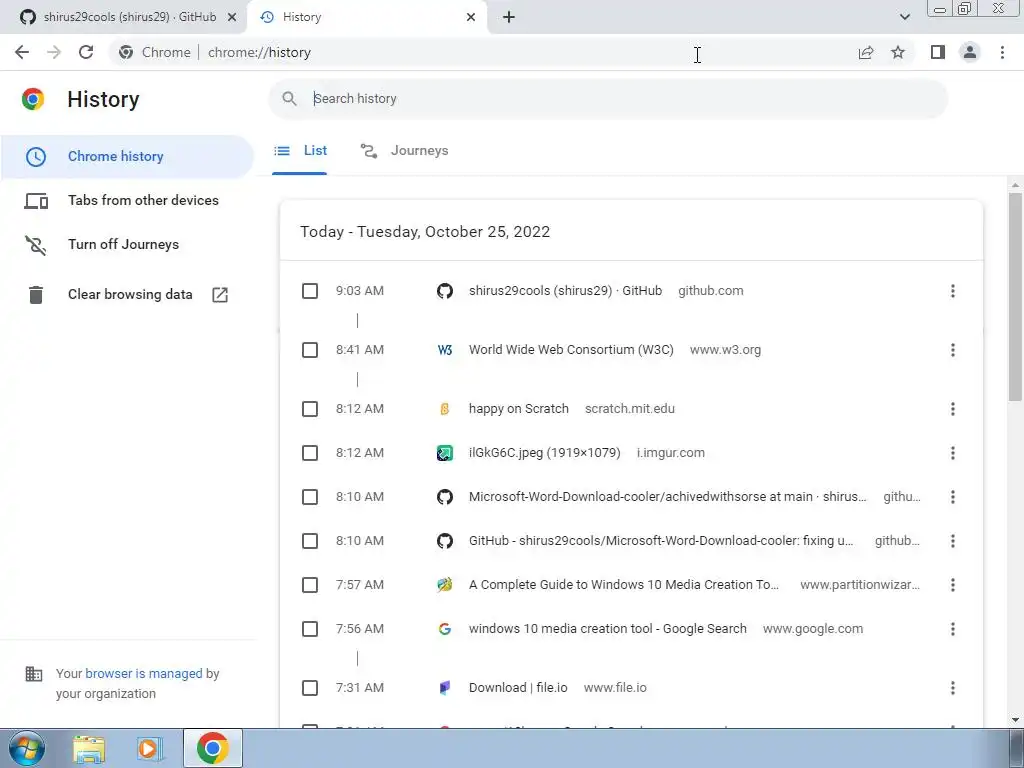1024x768 pixels.
Task: Open the ilGkG6C.jpeg (1919×1079) link
Action: (545, 453)
